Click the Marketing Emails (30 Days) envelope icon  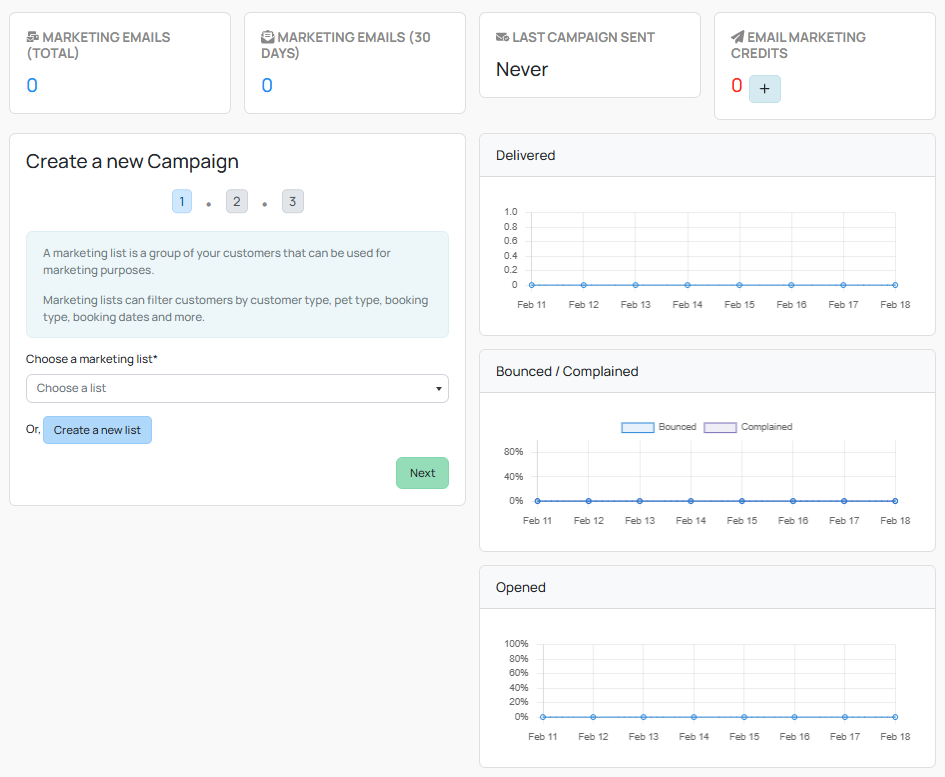point(268,37)
